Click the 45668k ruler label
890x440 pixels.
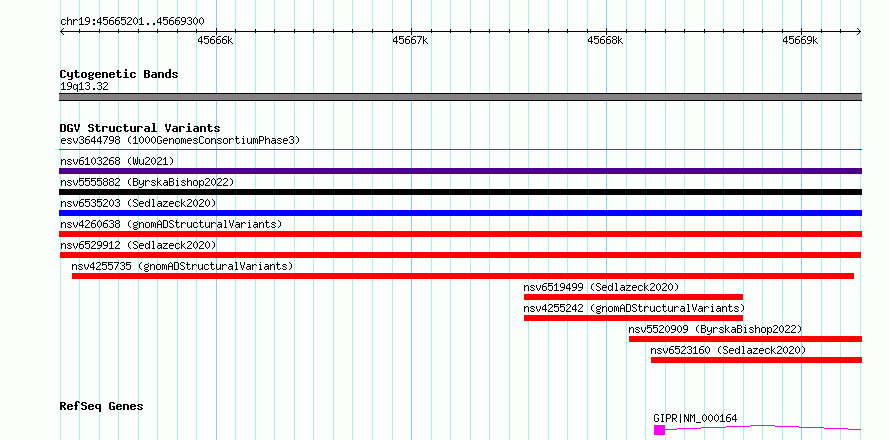coord(605,40)
